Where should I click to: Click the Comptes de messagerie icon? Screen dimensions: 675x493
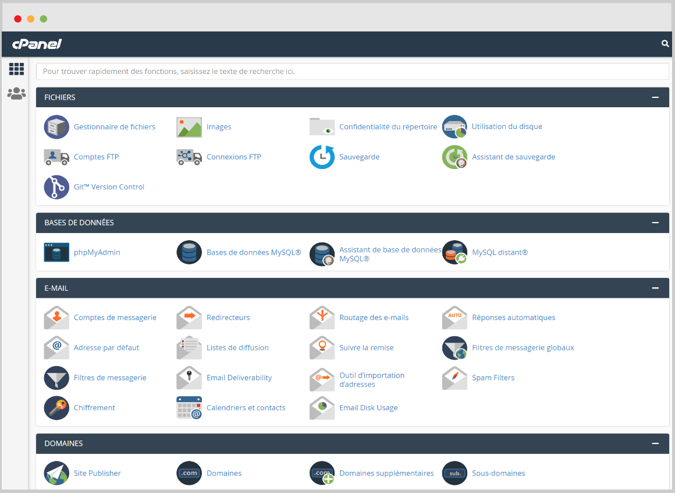(x=57, y=318)
